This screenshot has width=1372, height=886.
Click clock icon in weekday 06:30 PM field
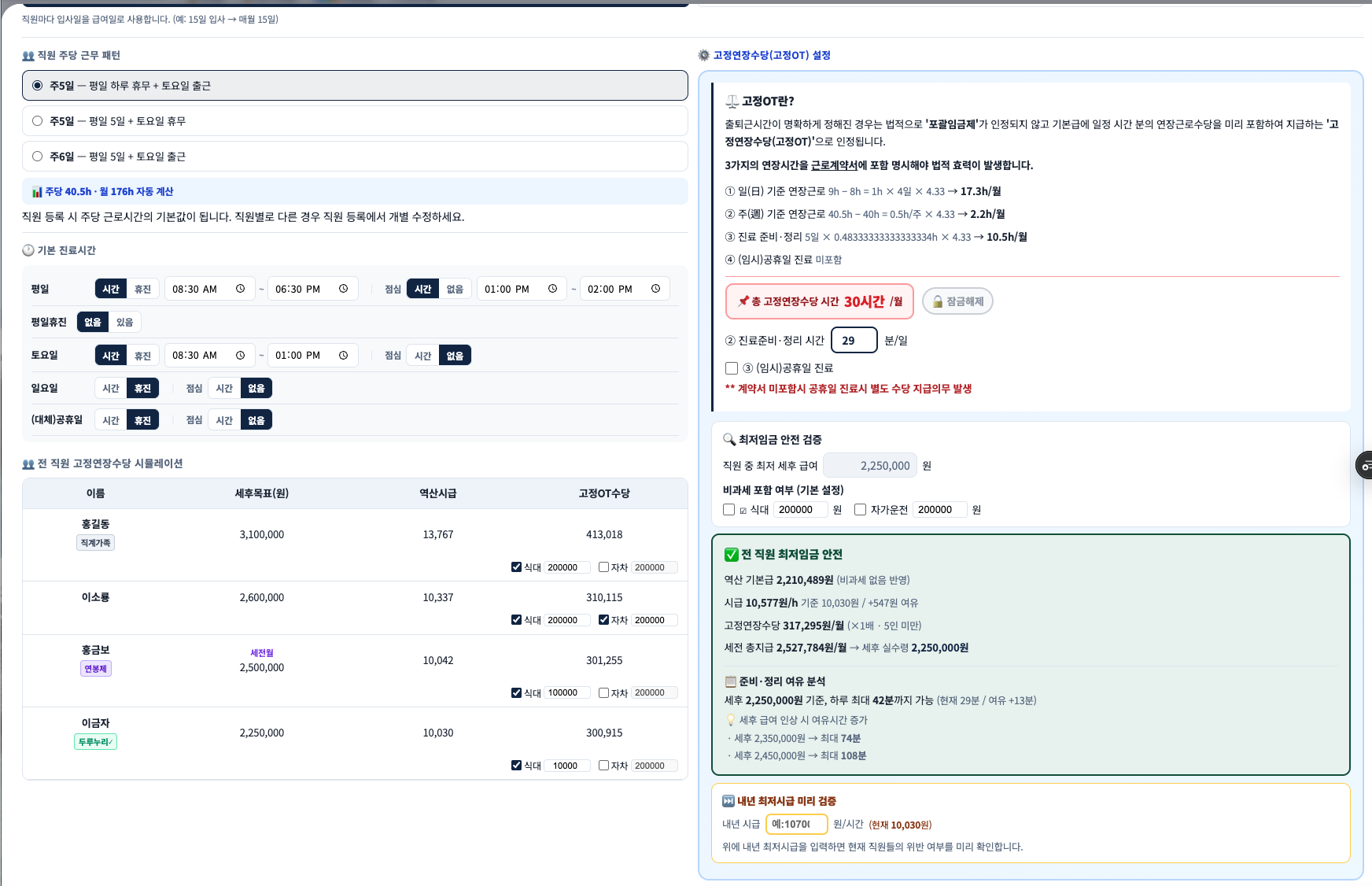343,289
